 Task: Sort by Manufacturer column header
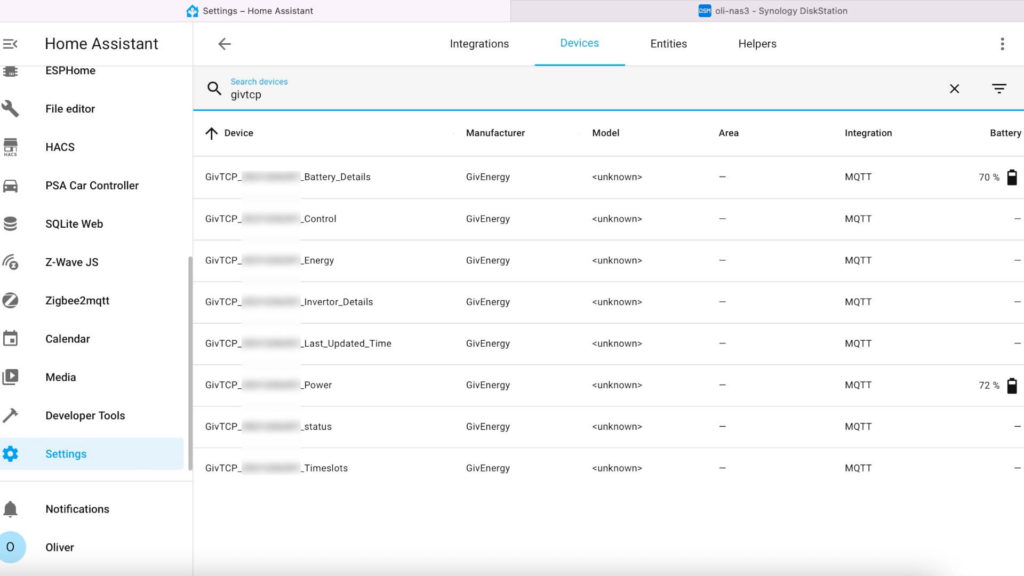click(x=495, y=133)
